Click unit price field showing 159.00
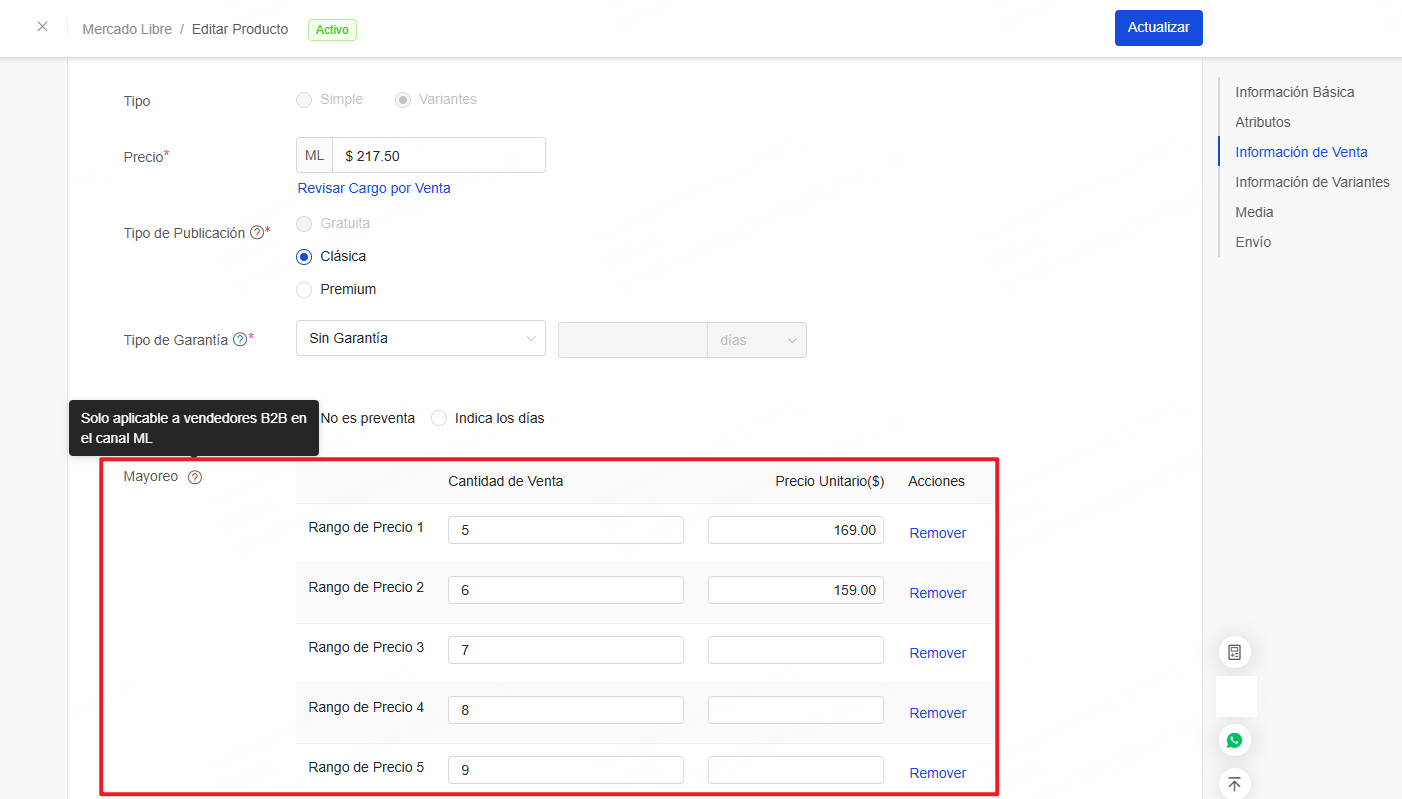Screen dimensions: 1402x799 796,590
